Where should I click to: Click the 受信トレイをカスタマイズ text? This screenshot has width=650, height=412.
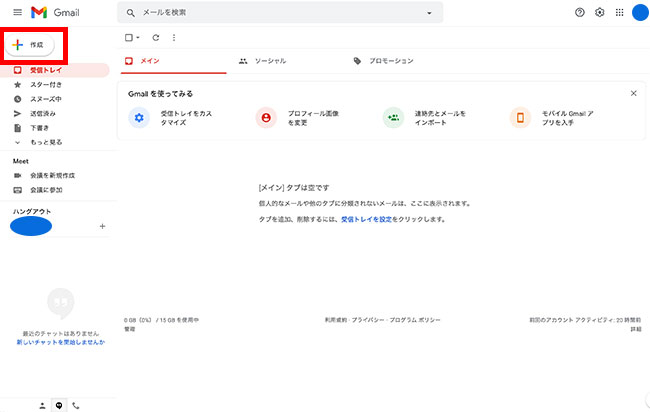tap(187, 118)
